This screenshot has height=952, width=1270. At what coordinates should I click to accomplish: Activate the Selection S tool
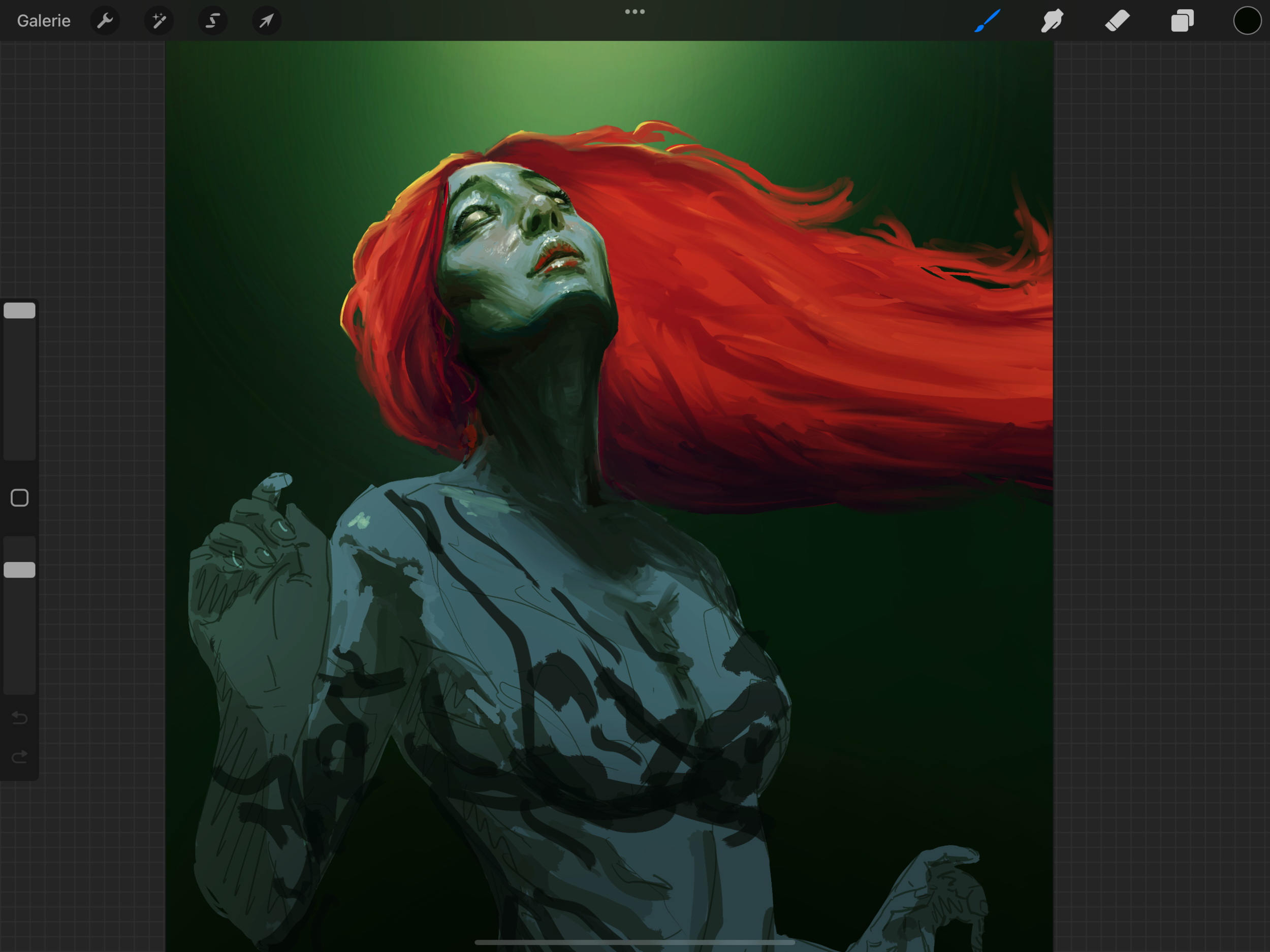(212, 21)
